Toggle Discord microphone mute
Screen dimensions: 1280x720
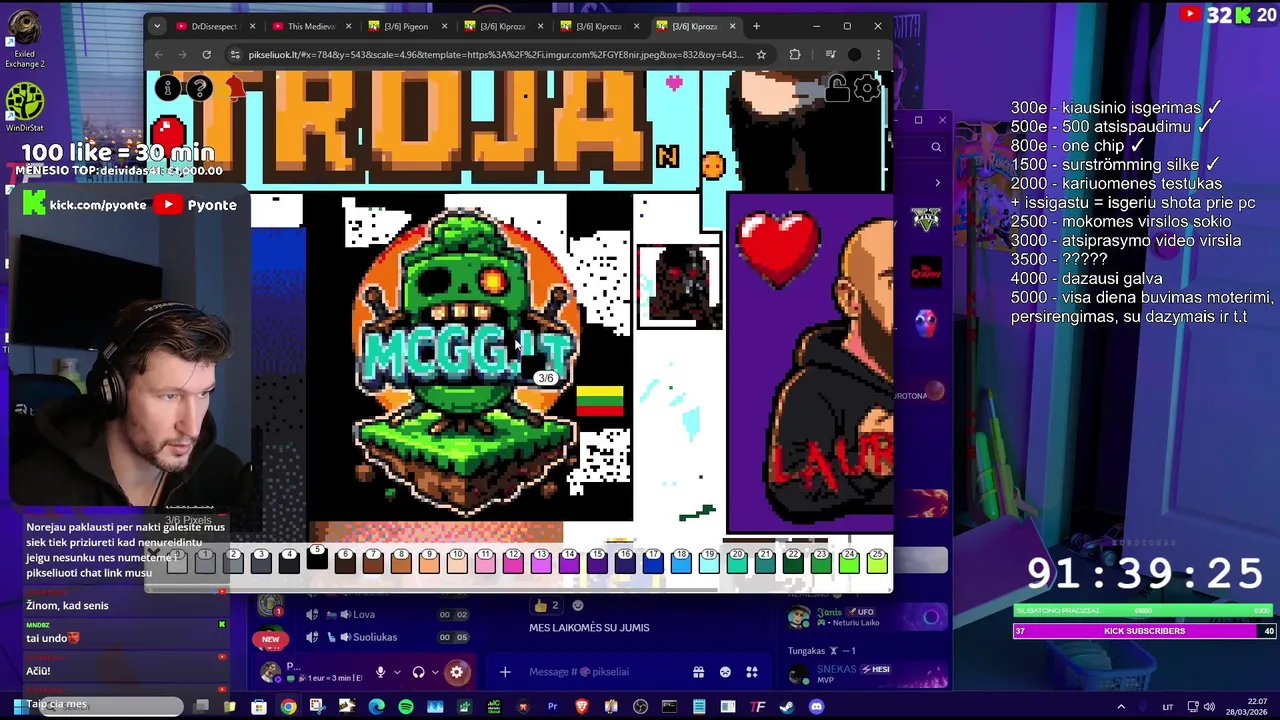click(380, 672)
